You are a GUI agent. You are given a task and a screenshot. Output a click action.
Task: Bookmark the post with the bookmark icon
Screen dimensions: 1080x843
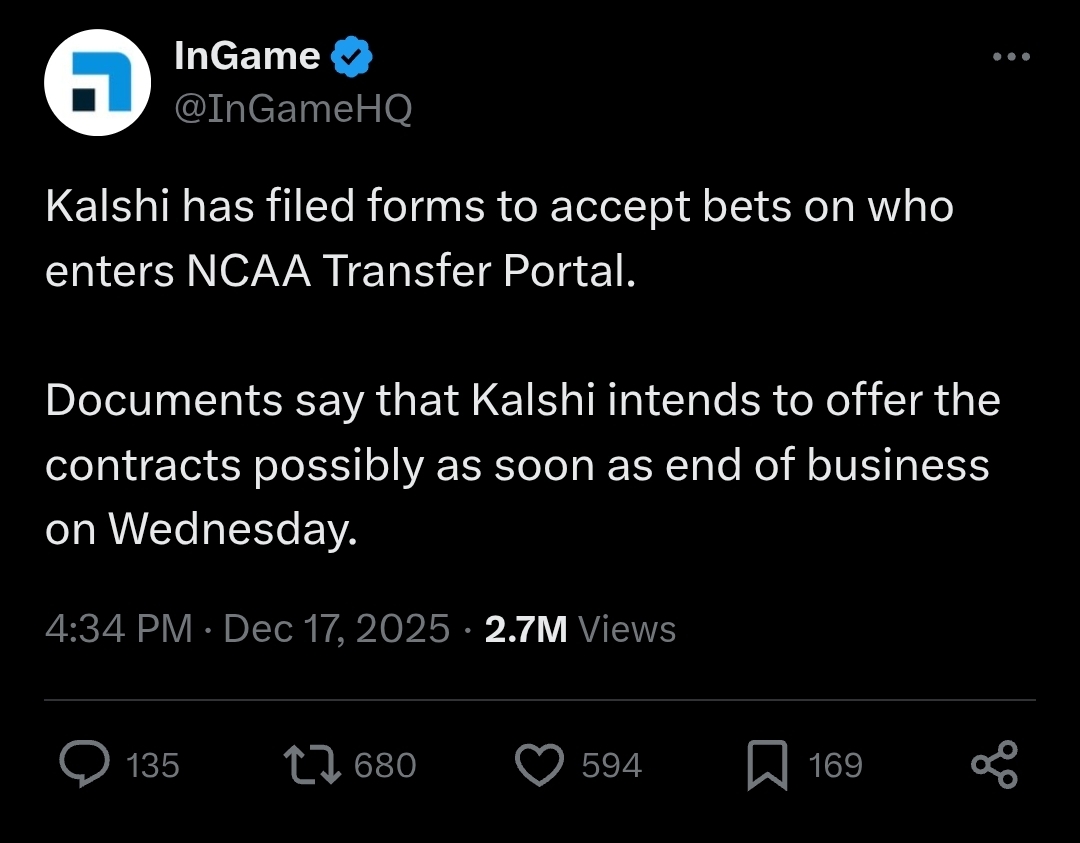(768, 765)
